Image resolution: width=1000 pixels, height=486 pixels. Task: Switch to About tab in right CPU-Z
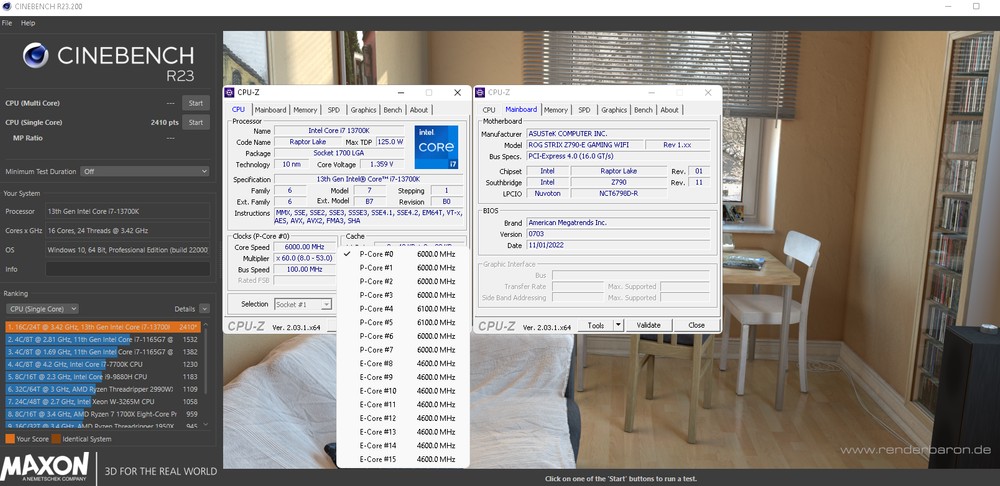[x=670, y=110]
